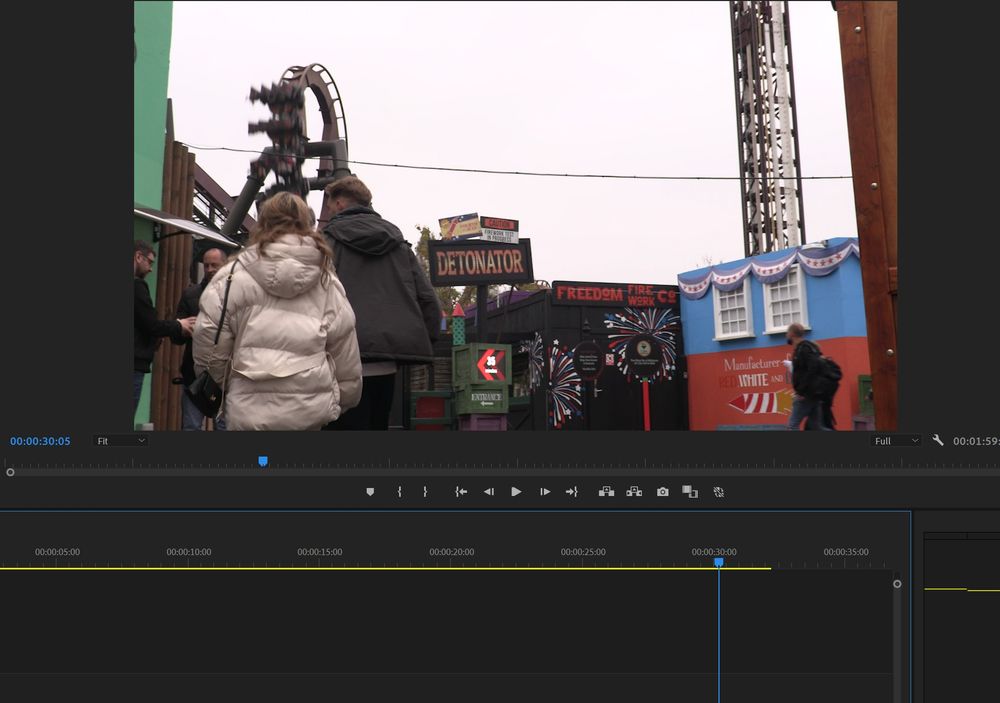Edit the current timecode 00:00:30:05
Viewport: 1000px width, 703px height.
(x=39, y=440)
